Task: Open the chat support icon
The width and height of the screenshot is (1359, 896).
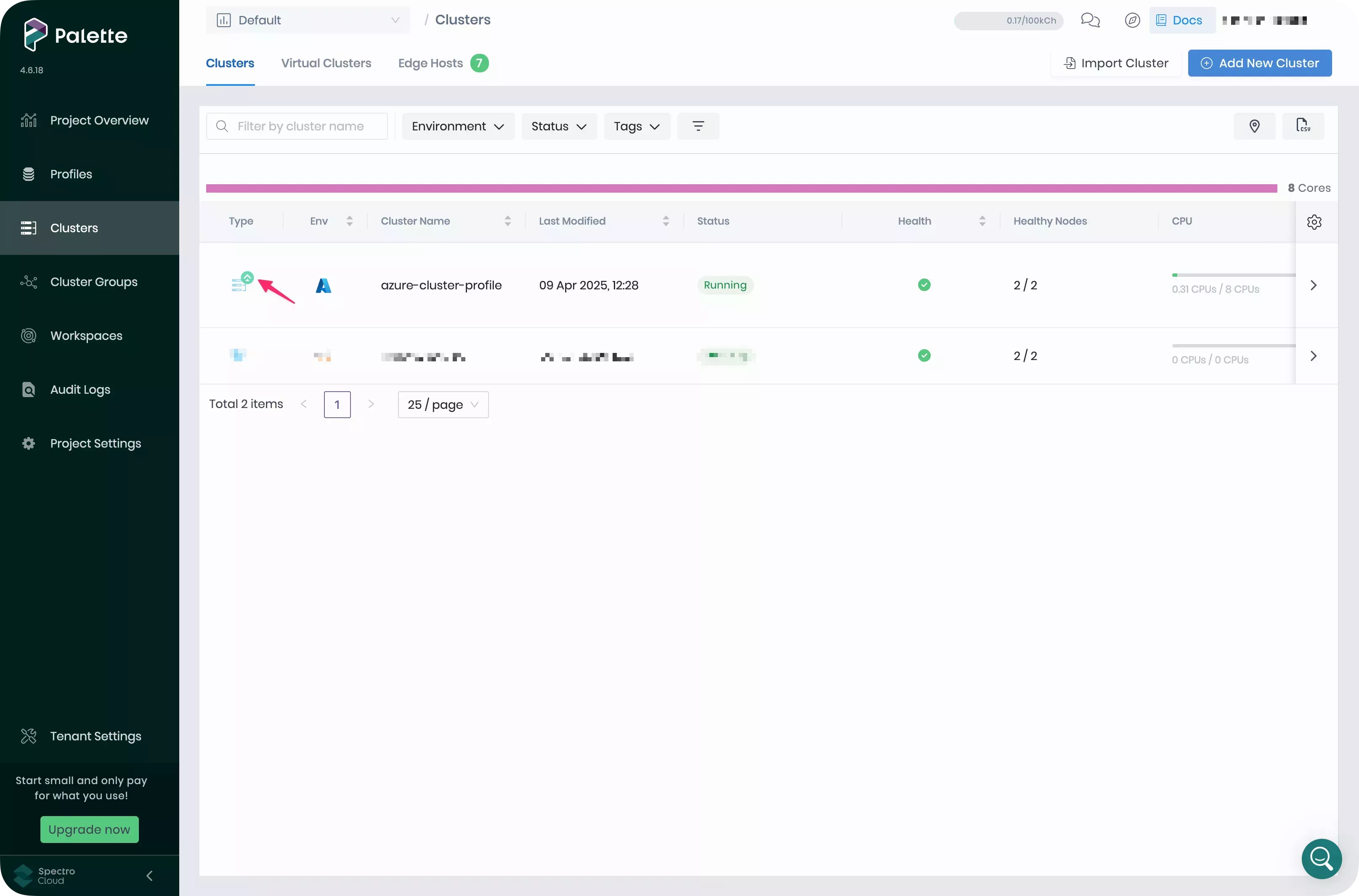Action: coord(1090,20)
